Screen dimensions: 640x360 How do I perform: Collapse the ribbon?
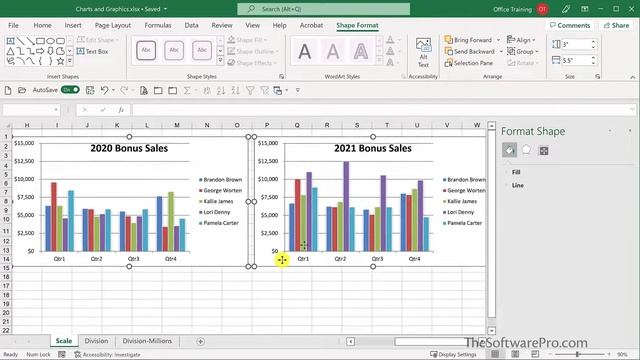coord(632,77)
